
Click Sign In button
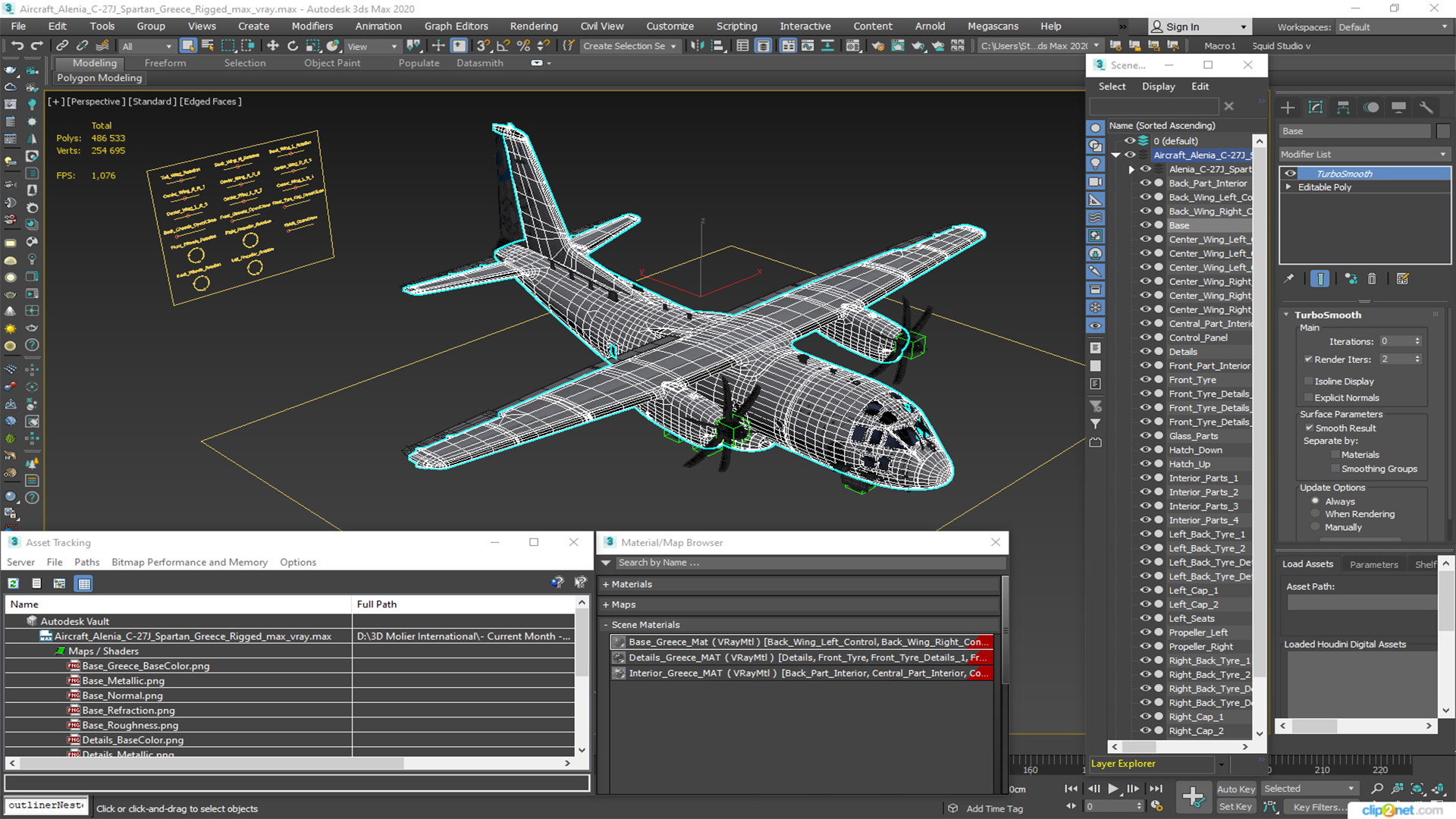tap(1199, 27)
